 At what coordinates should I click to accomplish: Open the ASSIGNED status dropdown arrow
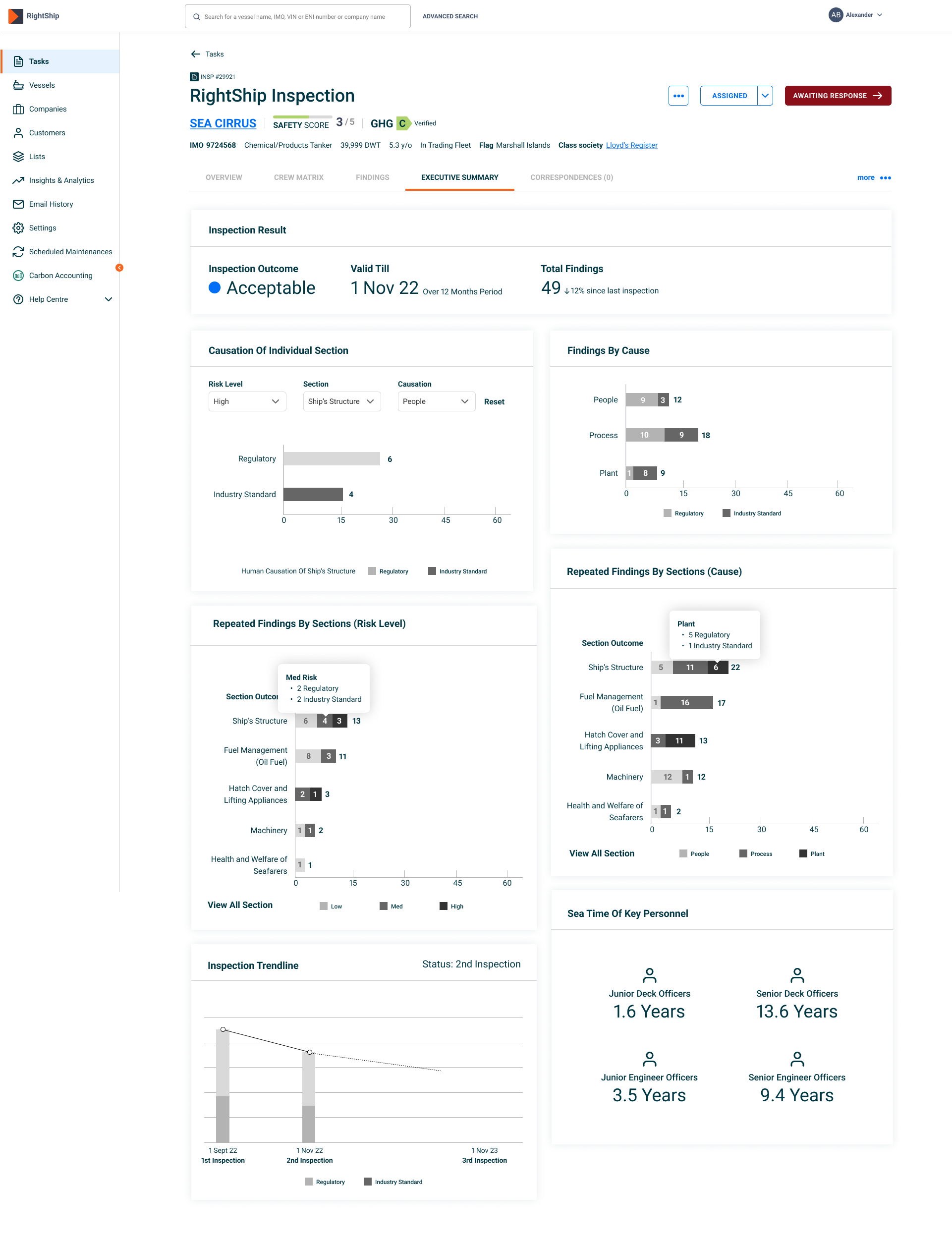[765, 96]
